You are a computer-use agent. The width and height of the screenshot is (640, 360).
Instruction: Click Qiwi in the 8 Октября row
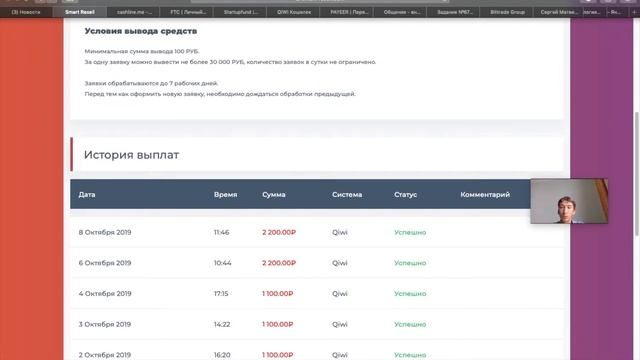[340, 232]
